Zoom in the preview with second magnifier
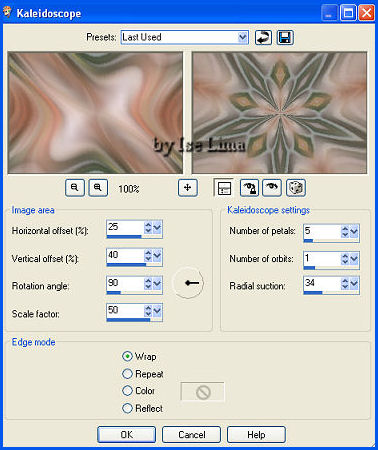This screenshot has height=450, width=378. pos(98,188)
